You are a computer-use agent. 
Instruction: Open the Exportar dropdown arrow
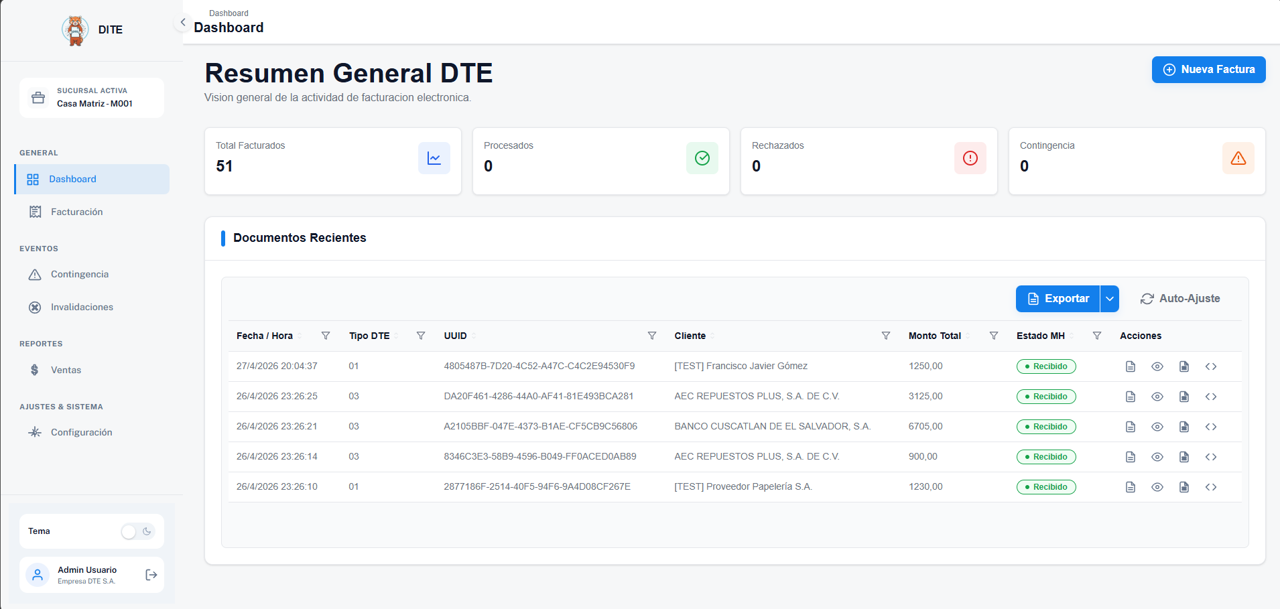(x=1109, y=299)
